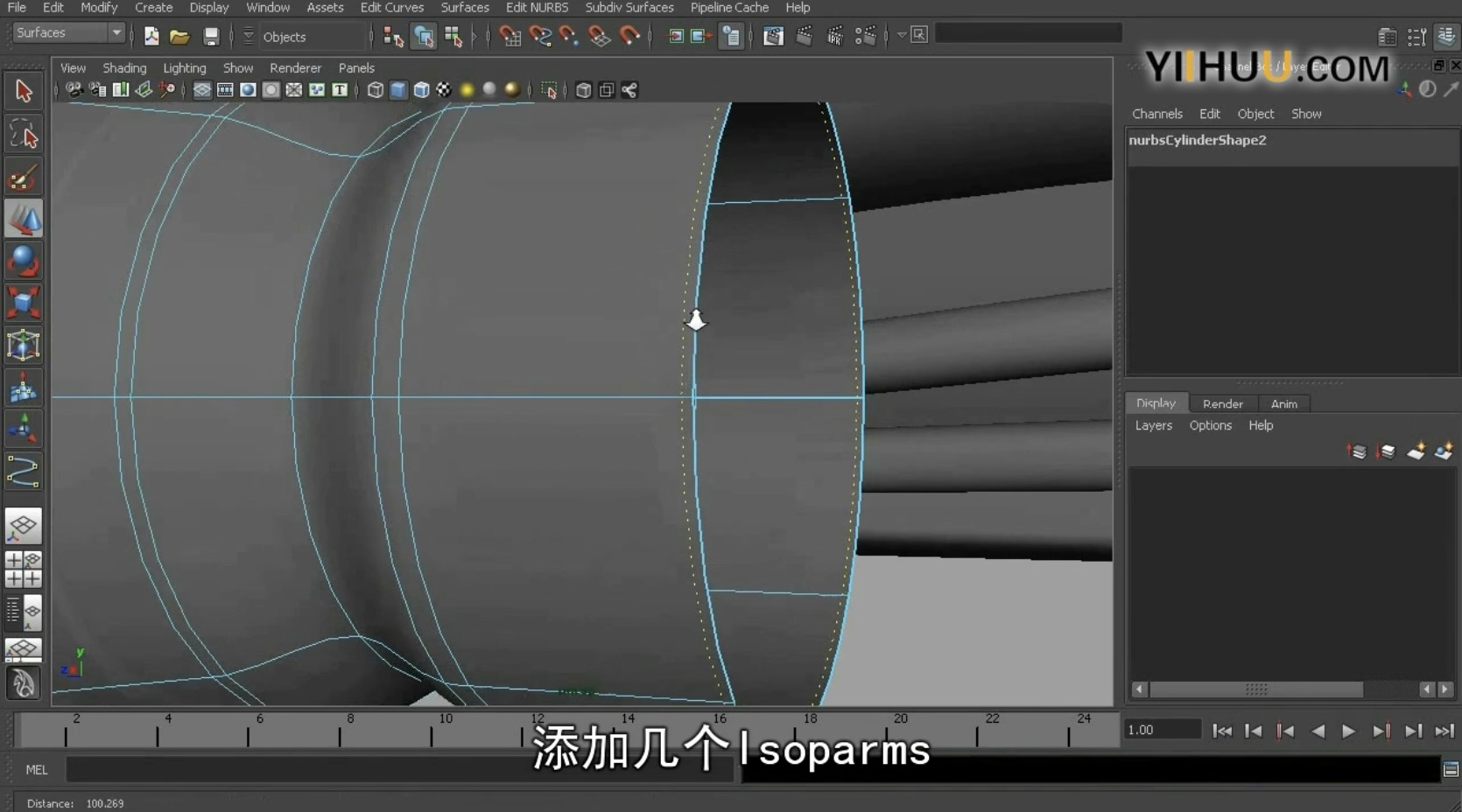1462x812 pixels.
Task: Click the Layers button in the panel
Action: 1153,425
